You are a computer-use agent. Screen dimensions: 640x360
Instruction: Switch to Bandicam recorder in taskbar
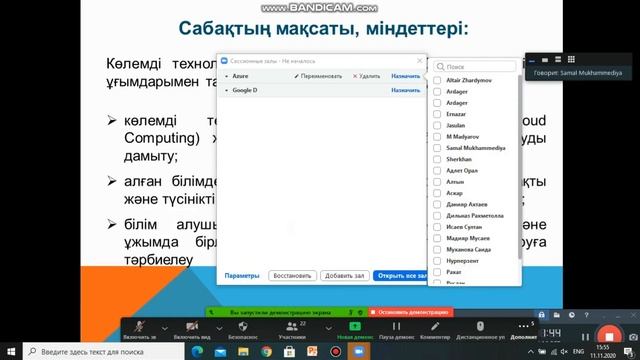point(336,351)
